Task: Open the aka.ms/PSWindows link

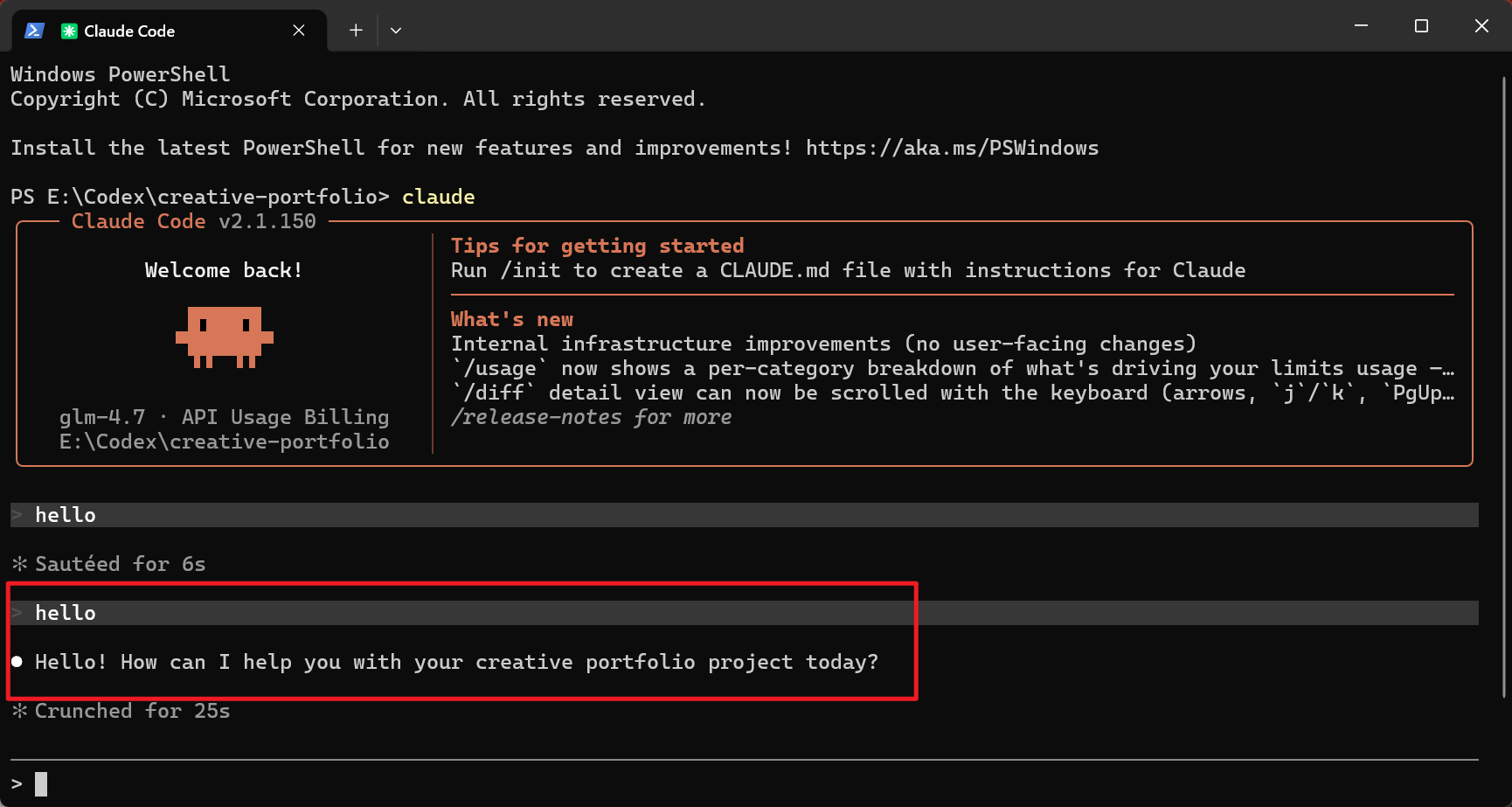Action: [952, 148]
